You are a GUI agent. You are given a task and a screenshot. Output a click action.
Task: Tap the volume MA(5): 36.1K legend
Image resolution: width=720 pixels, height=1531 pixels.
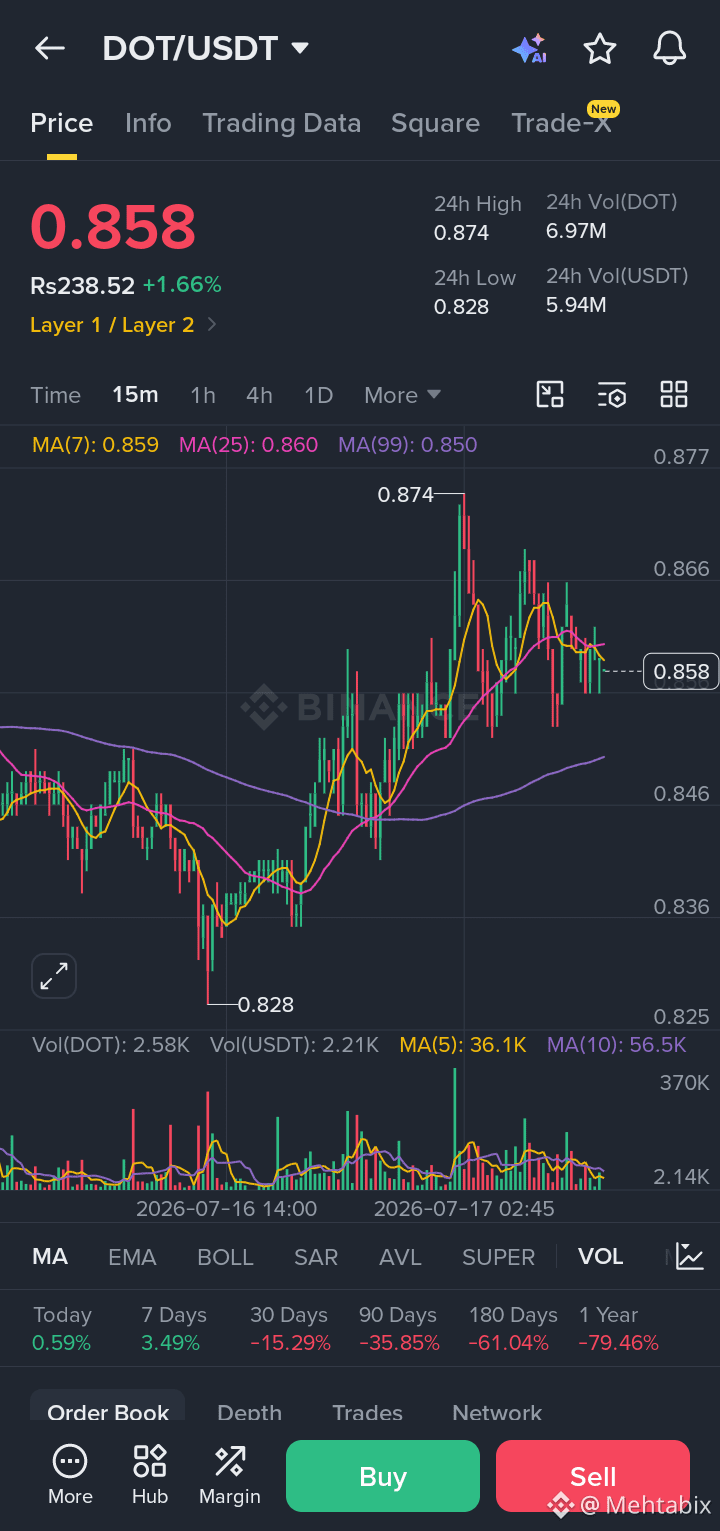463,1045
